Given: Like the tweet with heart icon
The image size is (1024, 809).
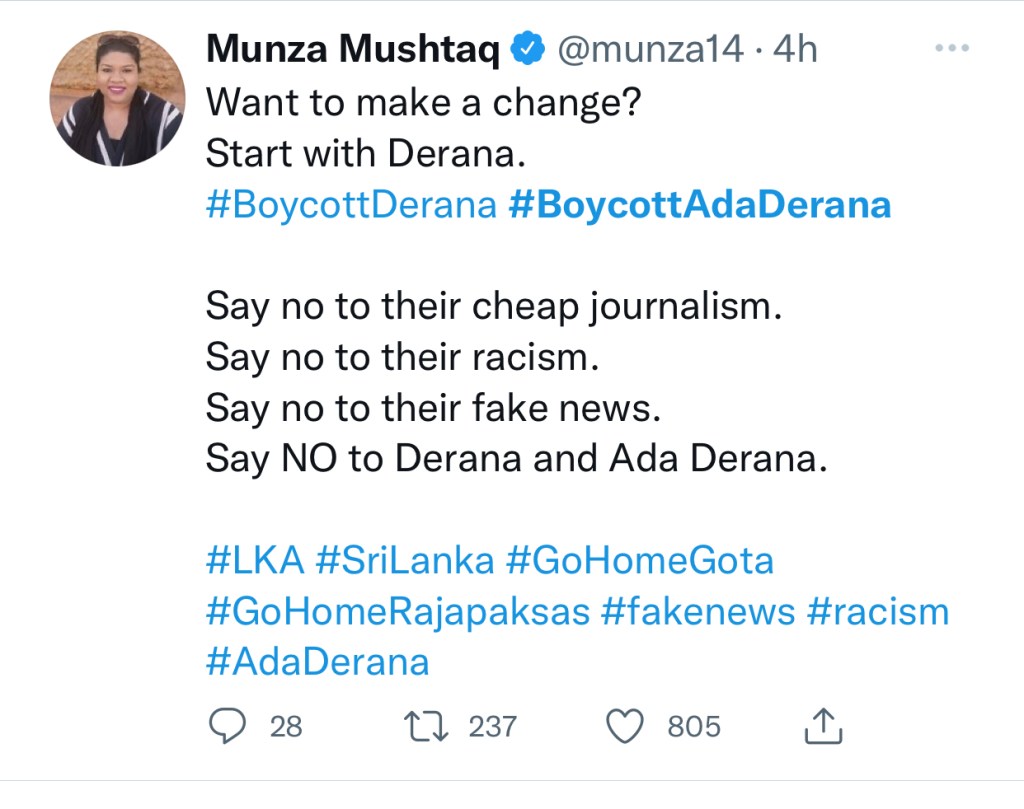Looking at the screenshot, I should click(626, 726).
